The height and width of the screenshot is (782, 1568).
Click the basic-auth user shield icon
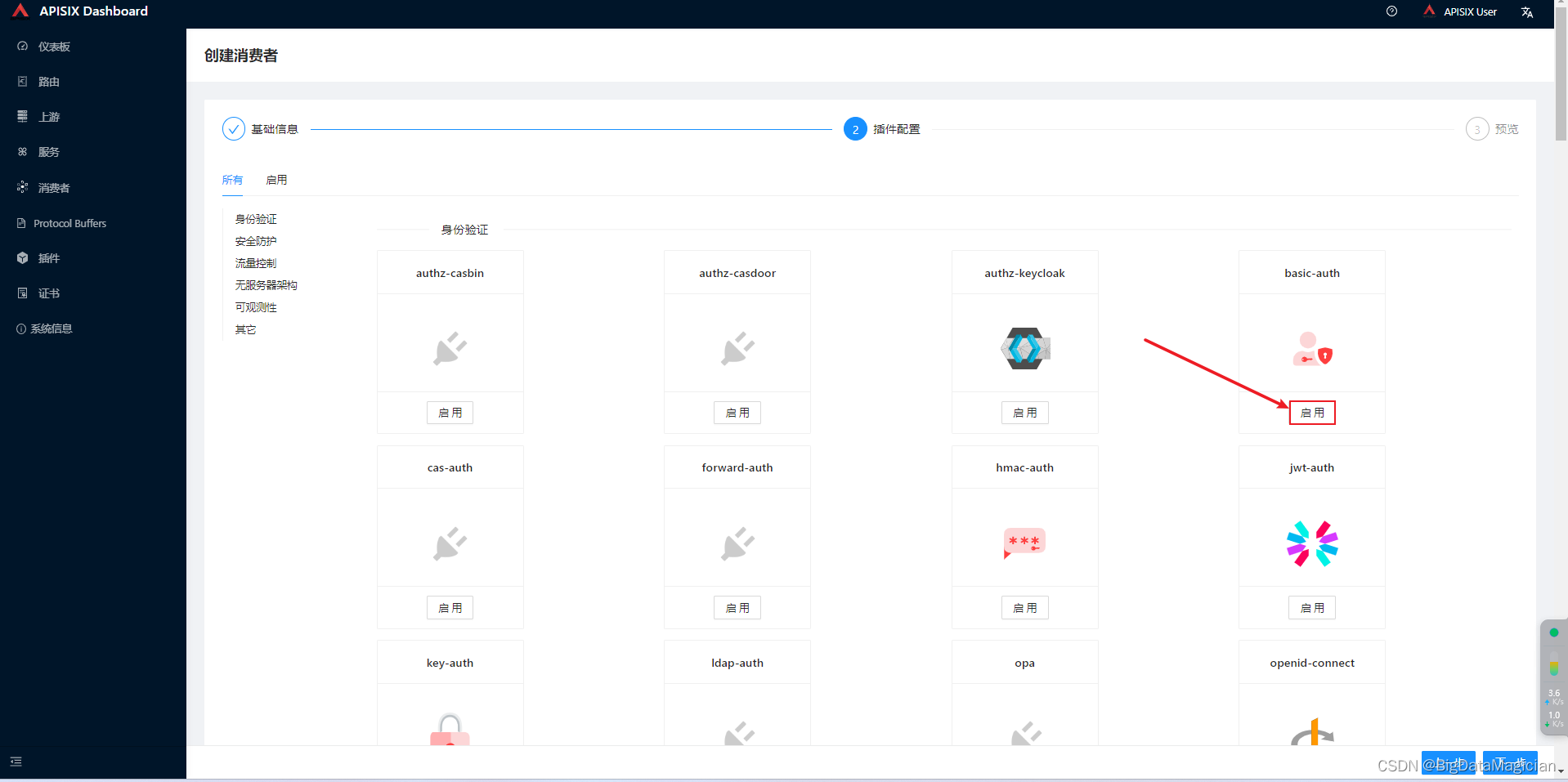pyautogui.click(x=1313, y=350)
